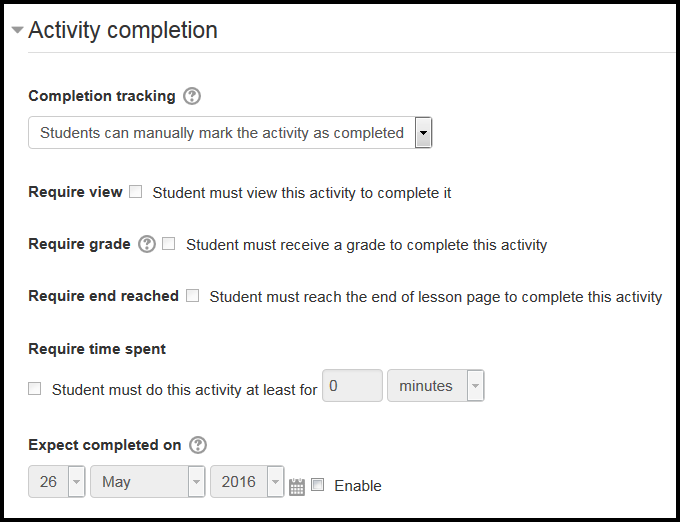Collapse the Activity completion section arrow
This screenshot has height=522, width=680.
tap(17, 30)
